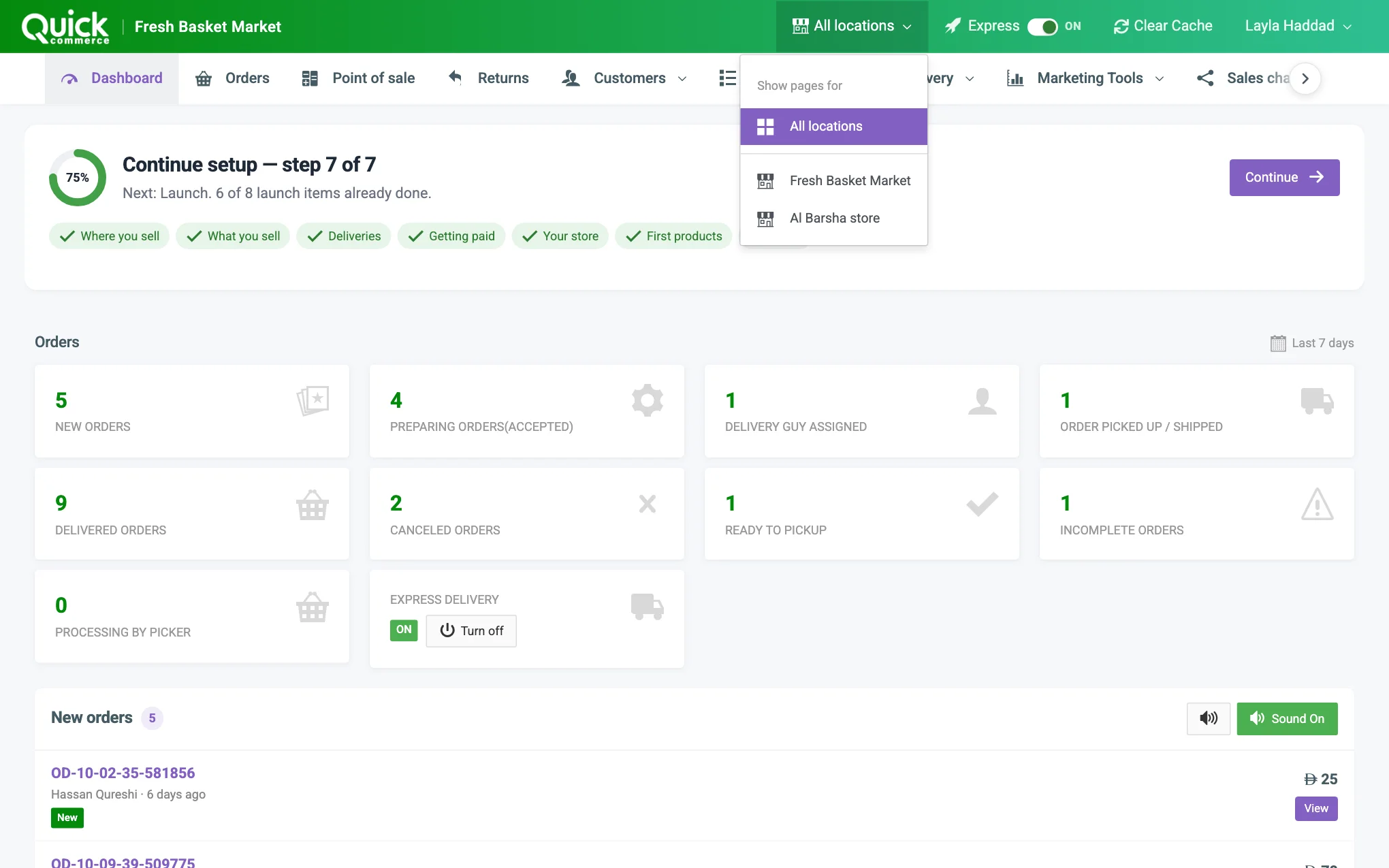The width and height of the screenshot is (1389, 868).
Task: Click the Clear Cache button
Action: coord(1163,26)
